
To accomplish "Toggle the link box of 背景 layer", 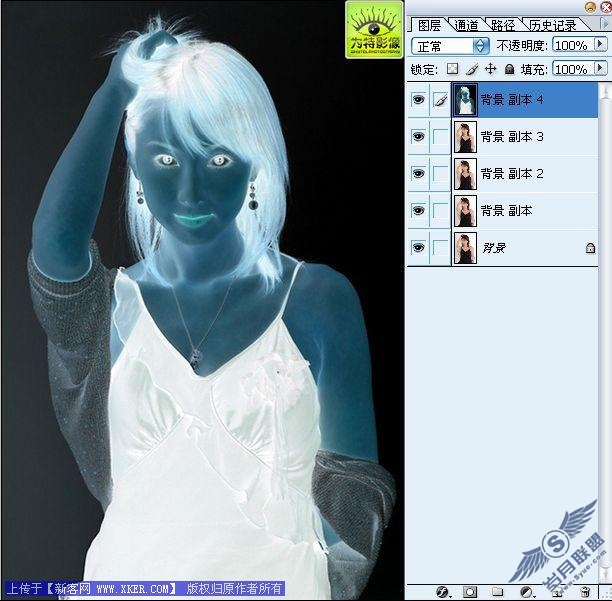I will pos(441,247).
